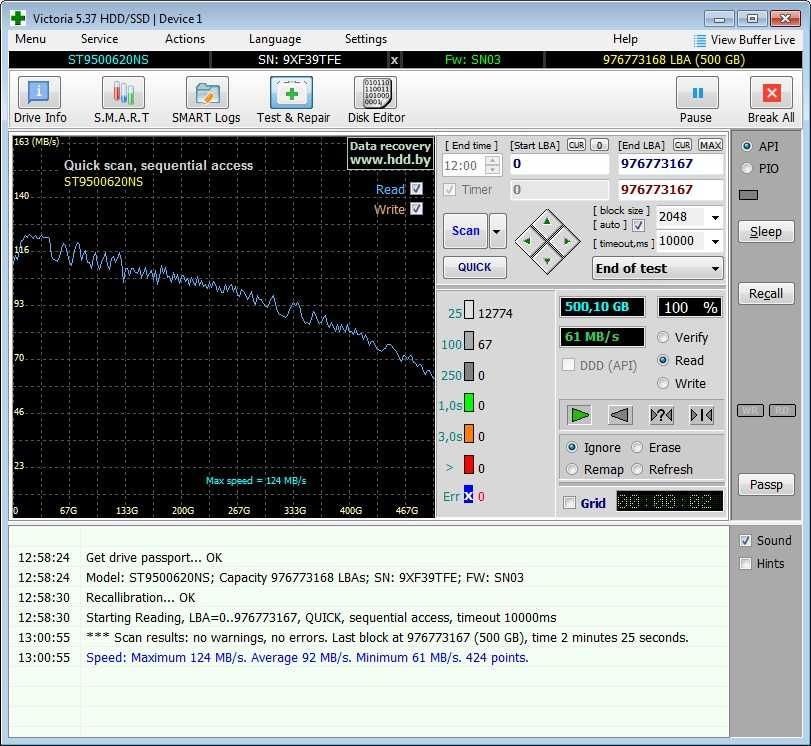Click the green play scan button
Image resolution: width=811 pixels, height=746 pixels.
click(579, 415)
